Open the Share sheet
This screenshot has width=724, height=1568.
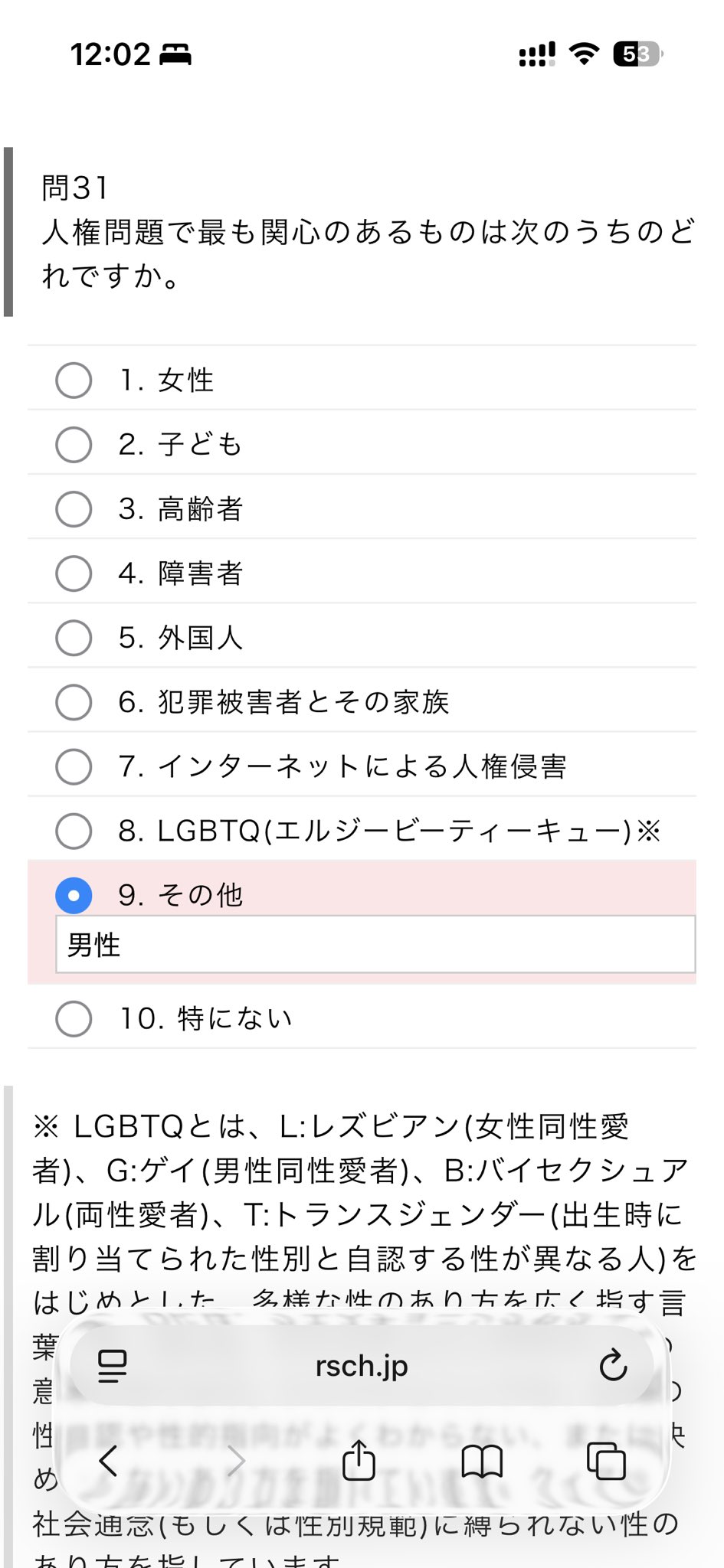[359, 1461]
